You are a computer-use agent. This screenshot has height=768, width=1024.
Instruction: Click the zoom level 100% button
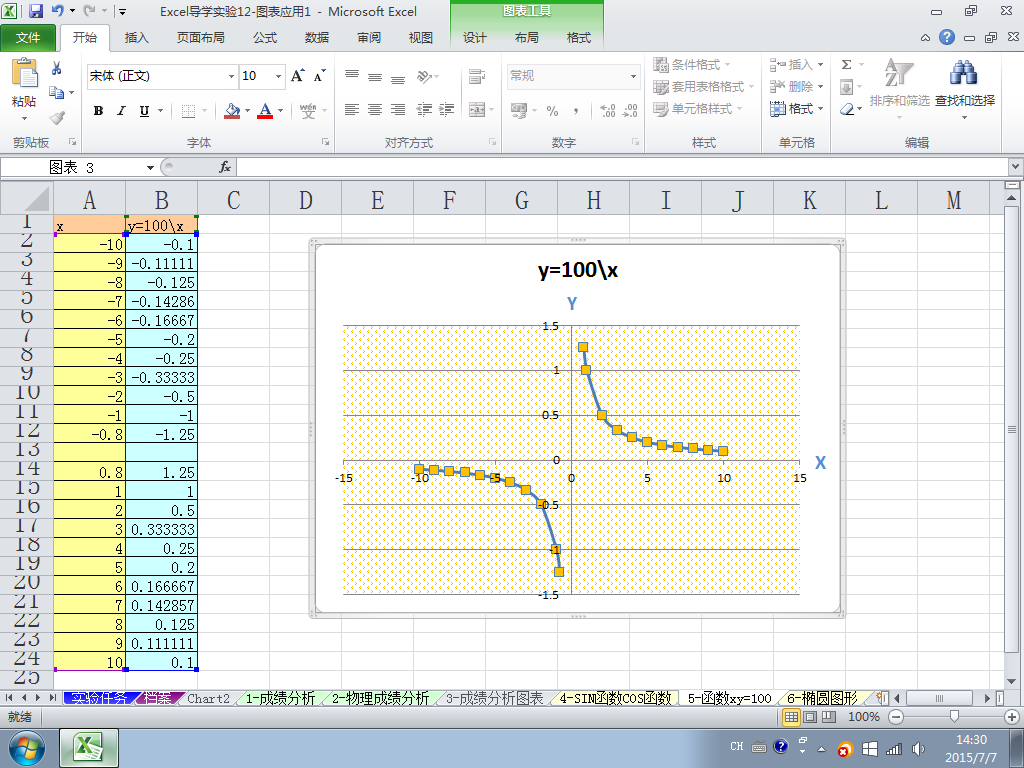pyautogui.click(x=863, y=717)
